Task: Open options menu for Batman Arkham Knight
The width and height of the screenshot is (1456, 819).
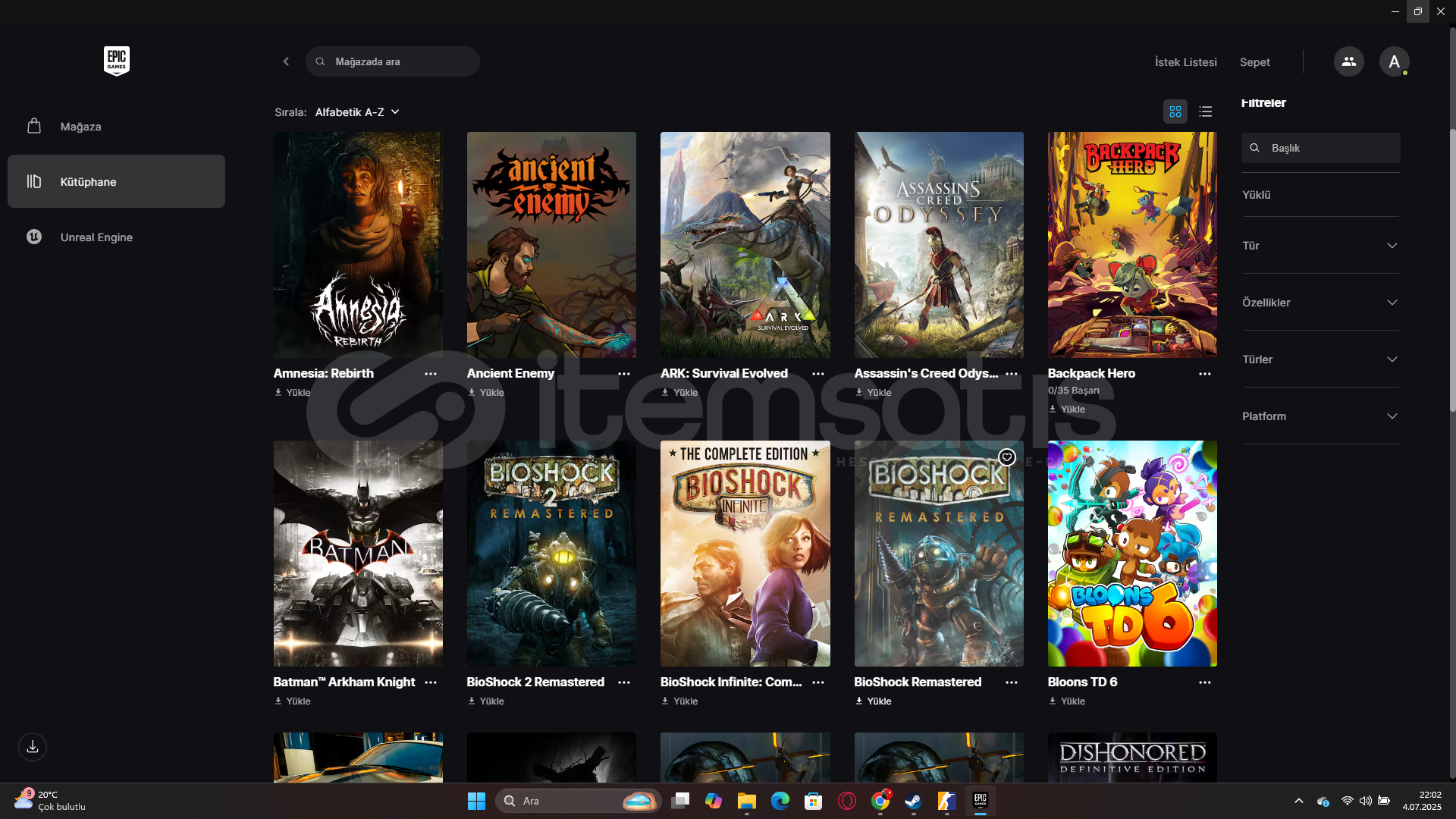Action: pyautogui.click(x=431, y=682)
